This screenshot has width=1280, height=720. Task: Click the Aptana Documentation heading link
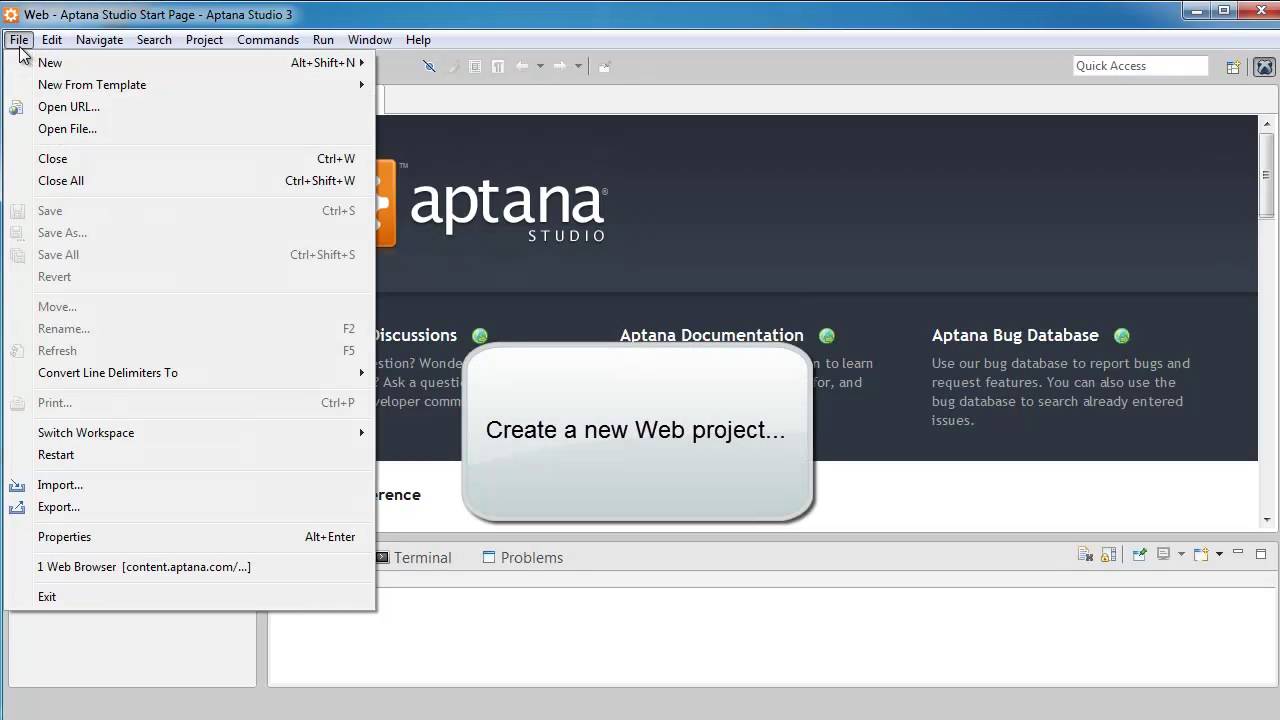click(712, 335)
